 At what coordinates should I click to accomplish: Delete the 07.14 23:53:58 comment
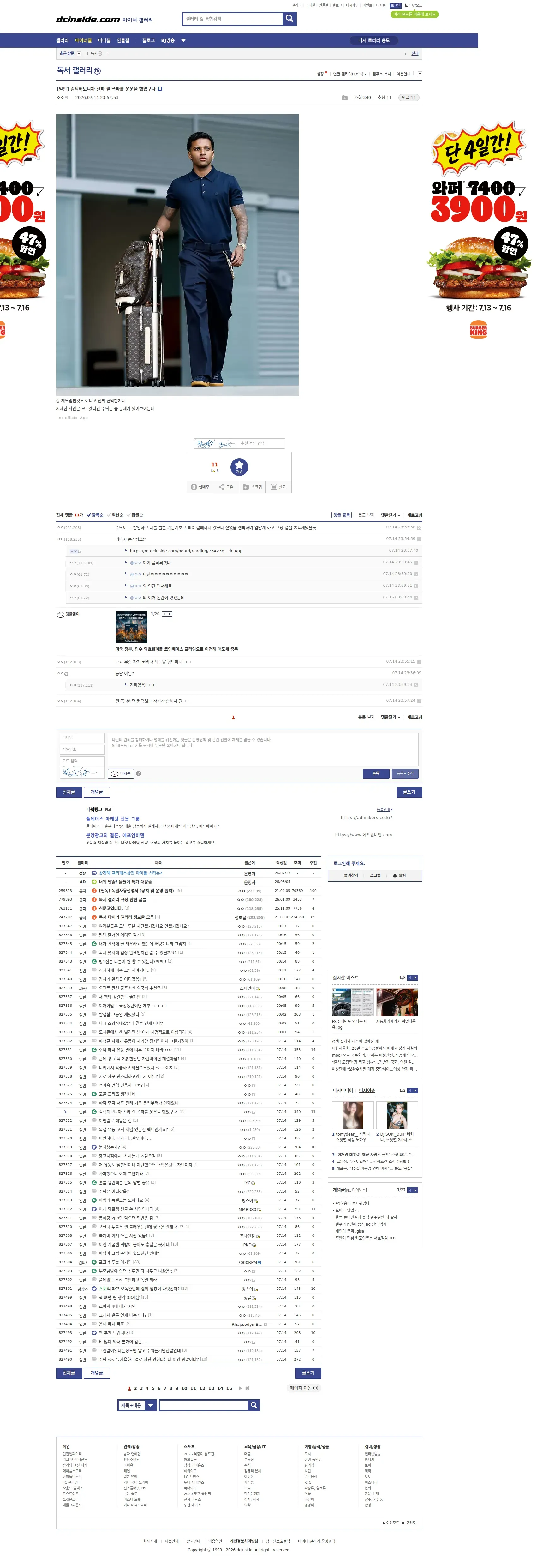pyautogui.click(x=419, y=528)
